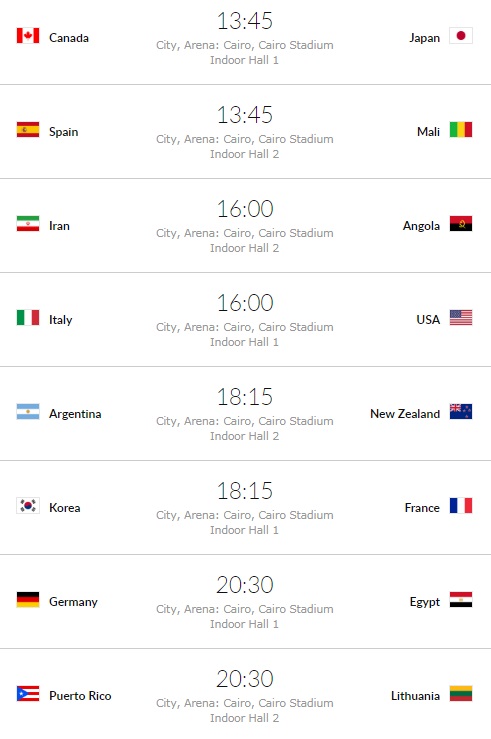This screenshot has height=739, width=491.
Task: Select the 13:45 Canada vs Japan time
Action: (x=245, y=21)
